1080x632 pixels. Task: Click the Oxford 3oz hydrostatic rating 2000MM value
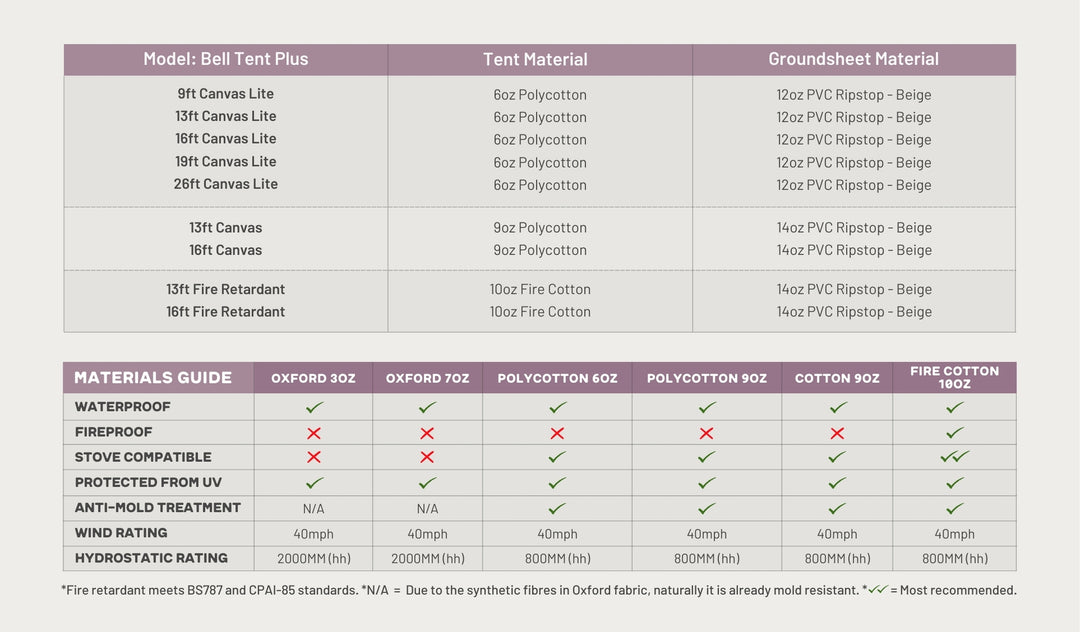click(x=314, y=559)
